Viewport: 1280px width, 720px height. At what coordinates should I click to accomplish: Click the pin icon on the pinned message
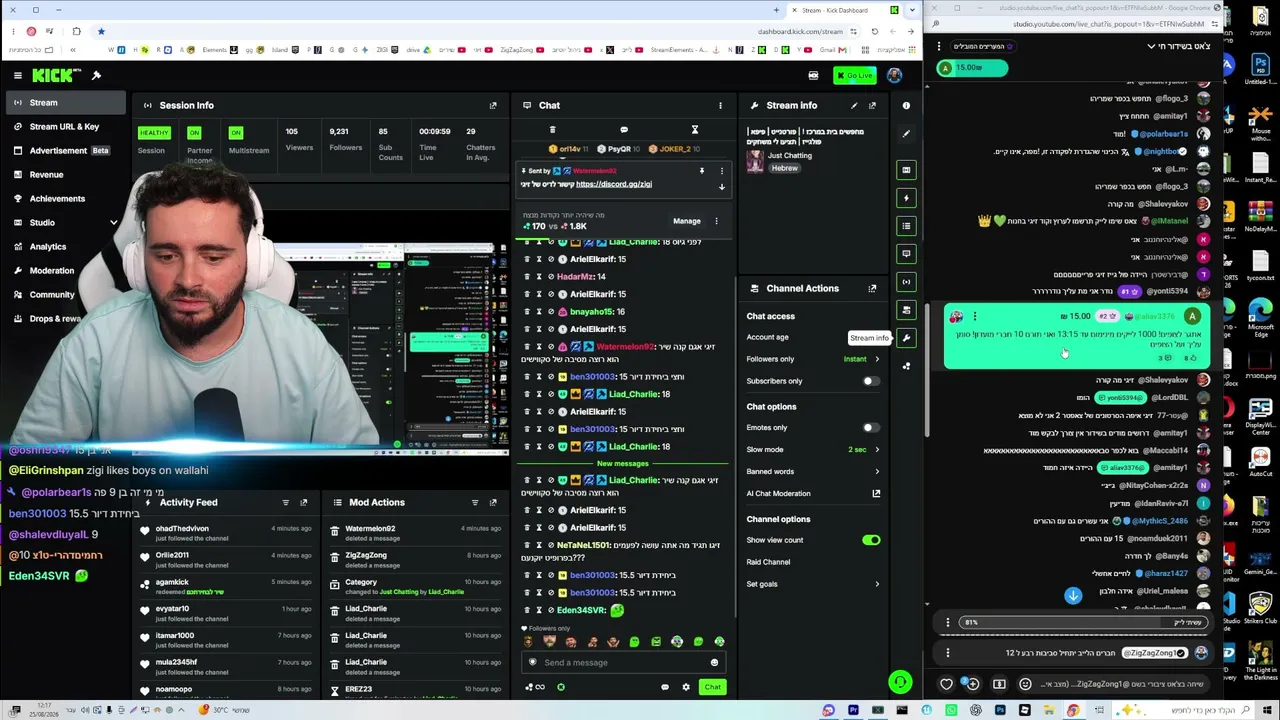point(702,171)
